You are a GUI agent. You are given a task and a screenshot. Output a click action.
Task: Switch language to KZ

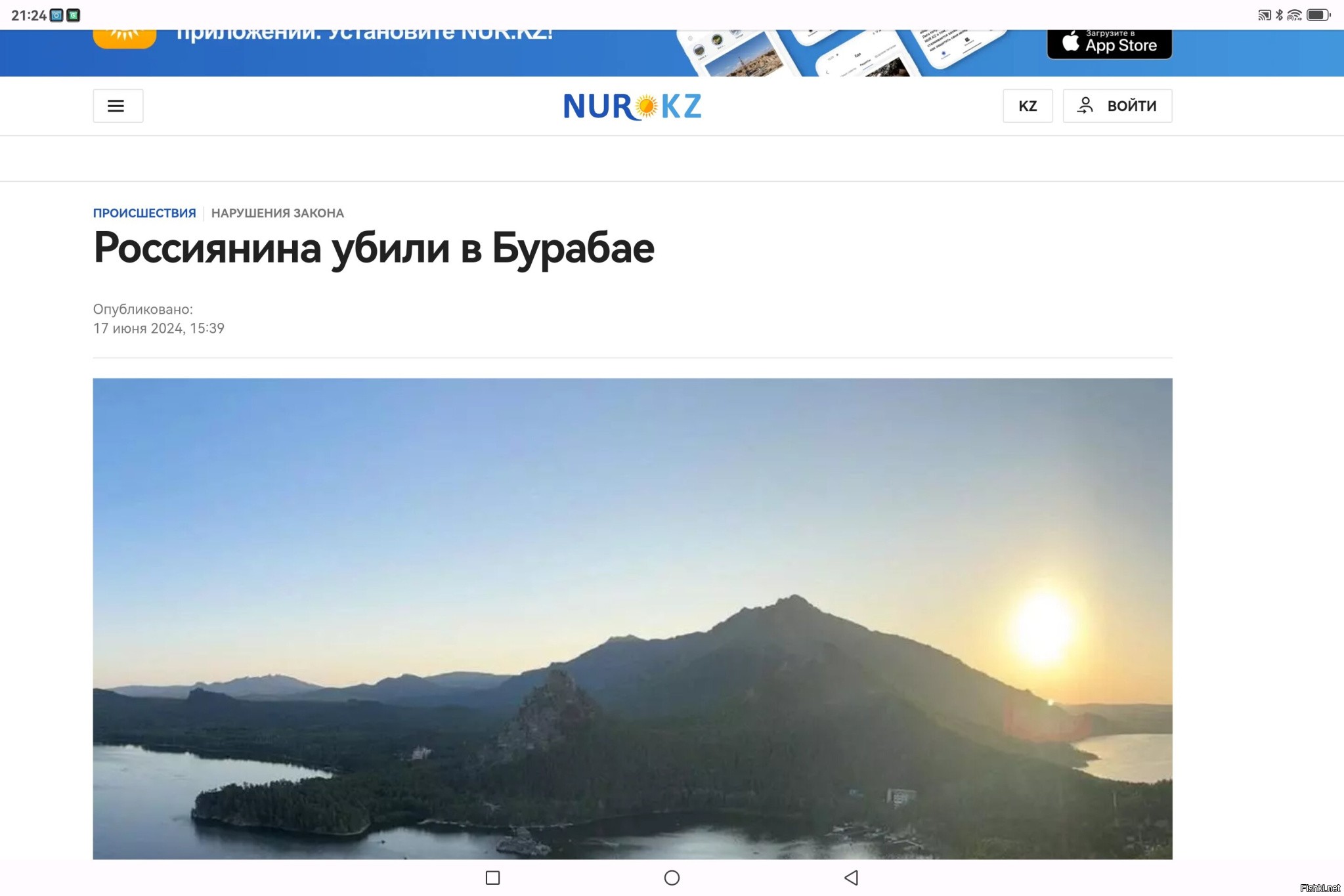coord(1027,106)
